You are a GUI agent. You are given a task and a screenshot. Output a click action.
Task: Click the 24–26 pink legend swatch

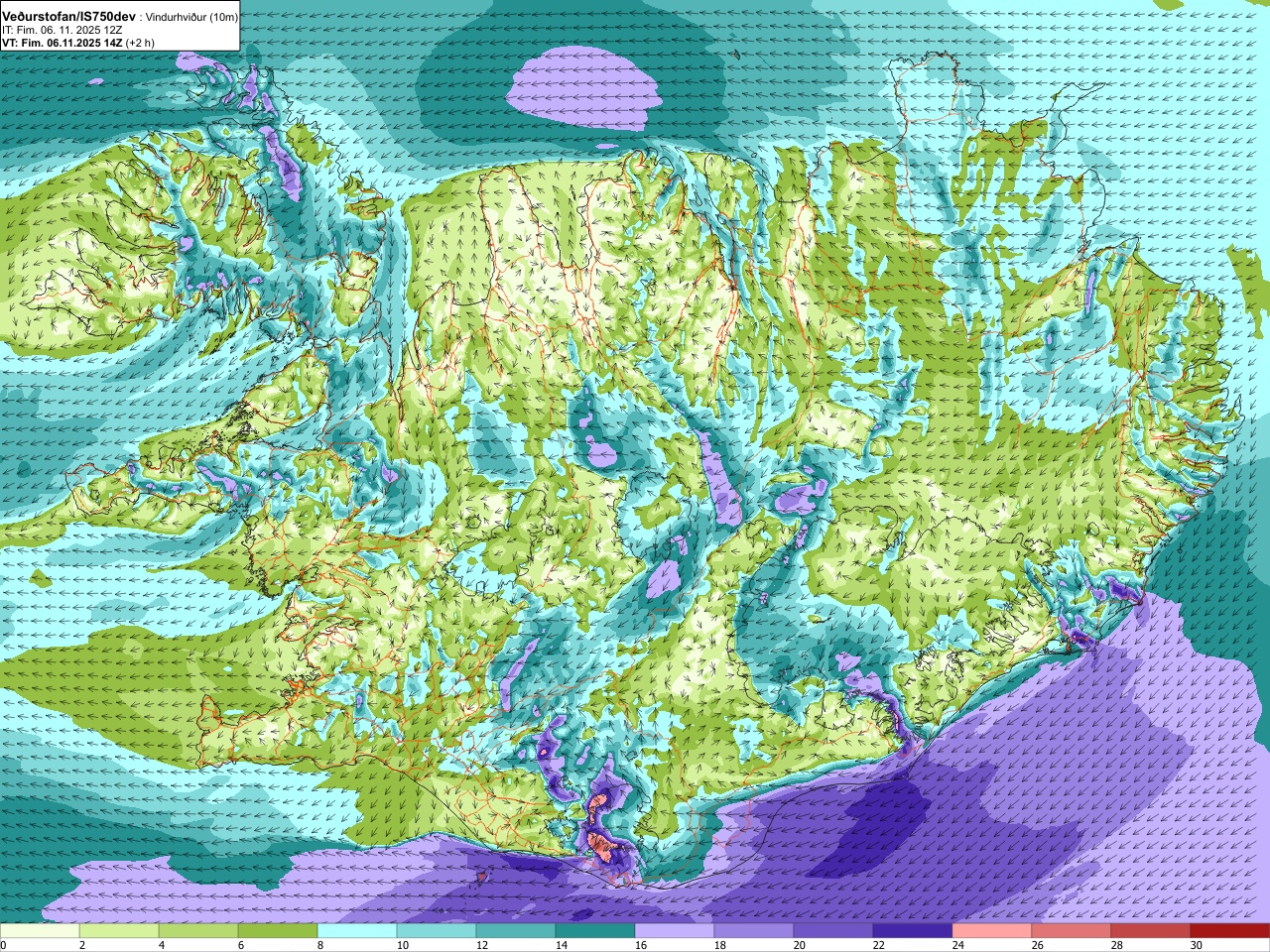coord(992,931)
